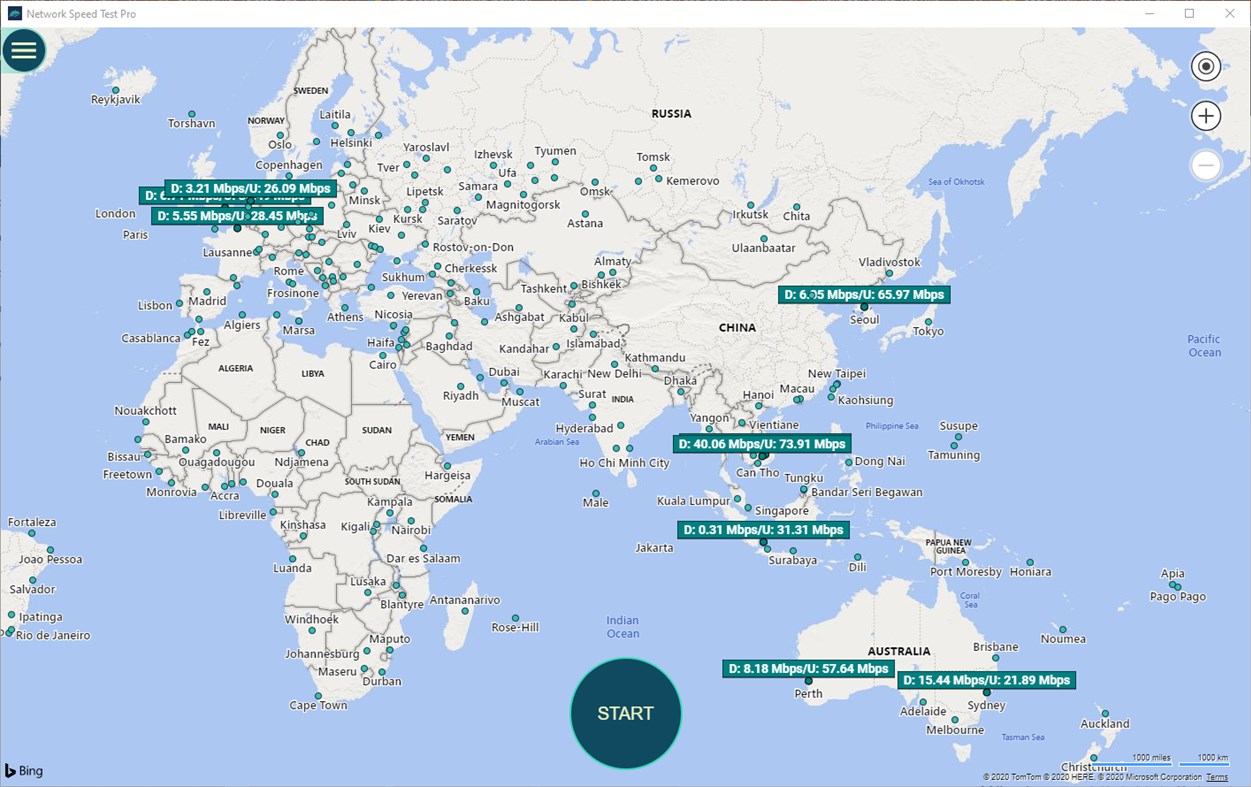Zoom in with the plus button

pos(1206,116)
